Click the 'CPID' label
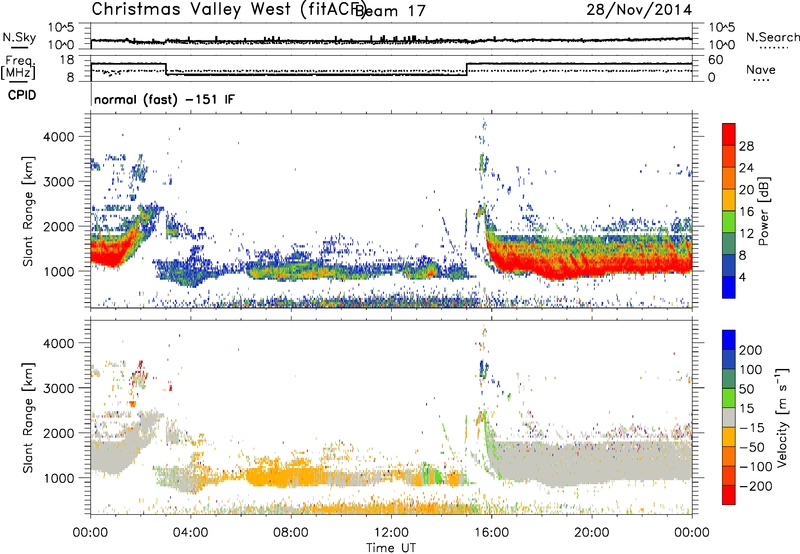Screen dimensions: 800x554 point(22,95)
